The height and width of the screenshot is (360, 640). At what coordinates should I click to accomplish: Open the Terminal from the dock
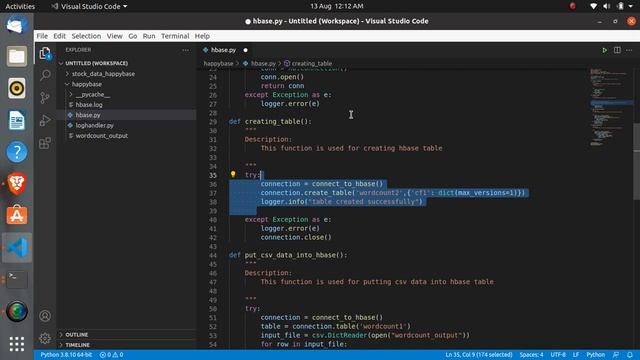(x=17, y=280)
